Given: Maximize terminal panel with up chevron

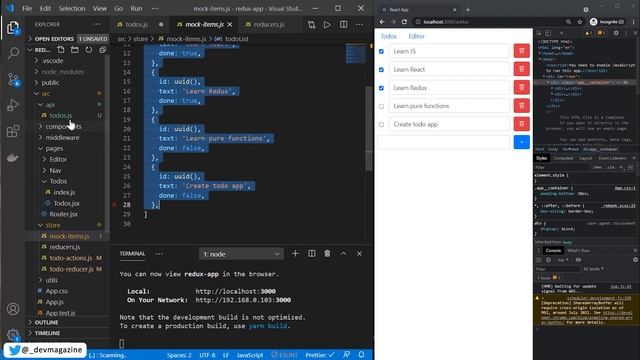Looking at the screenshot, I should [343, 253].
